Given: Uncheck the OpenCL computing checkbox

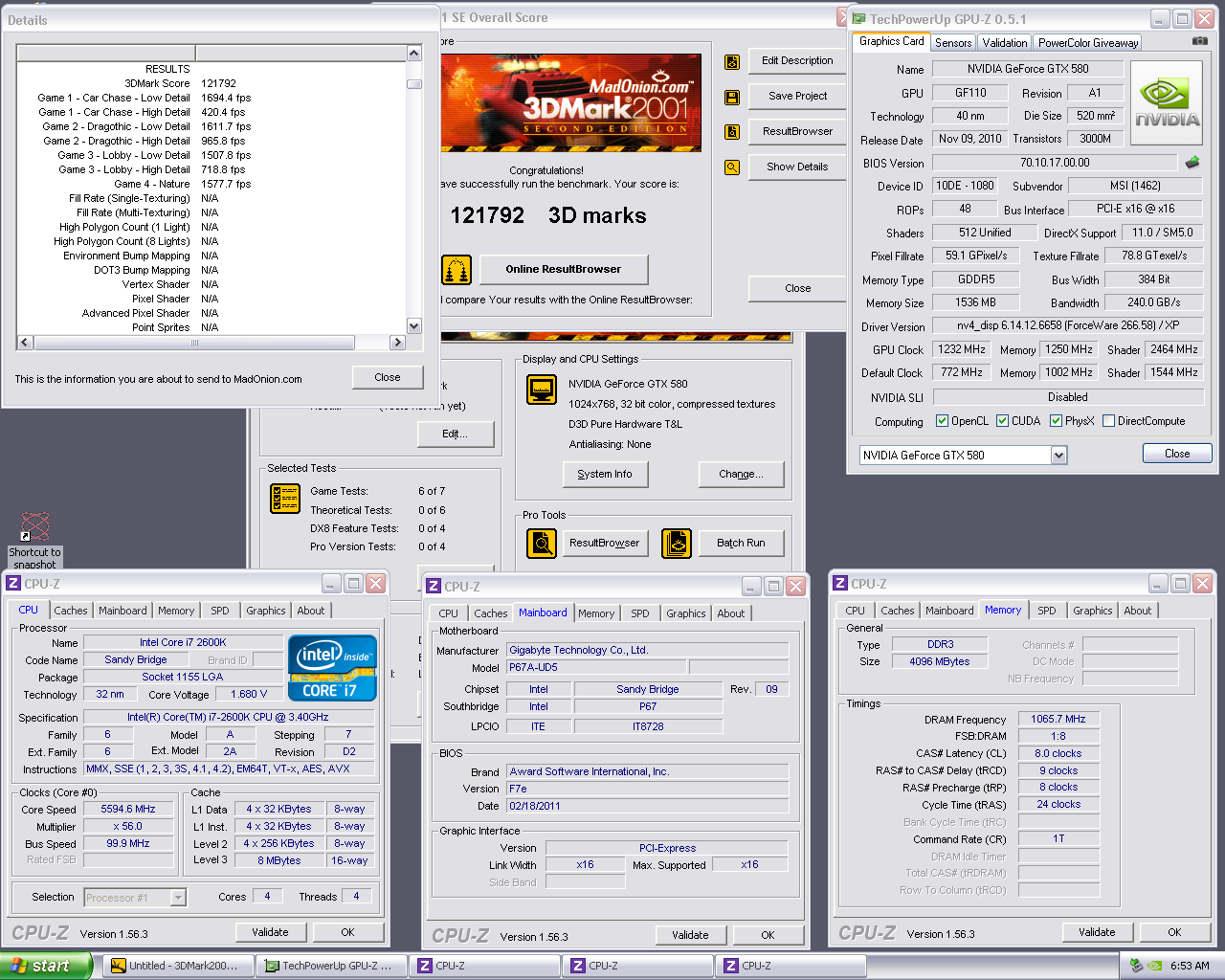Looking at the screenshot, I should tap(942, 421).
